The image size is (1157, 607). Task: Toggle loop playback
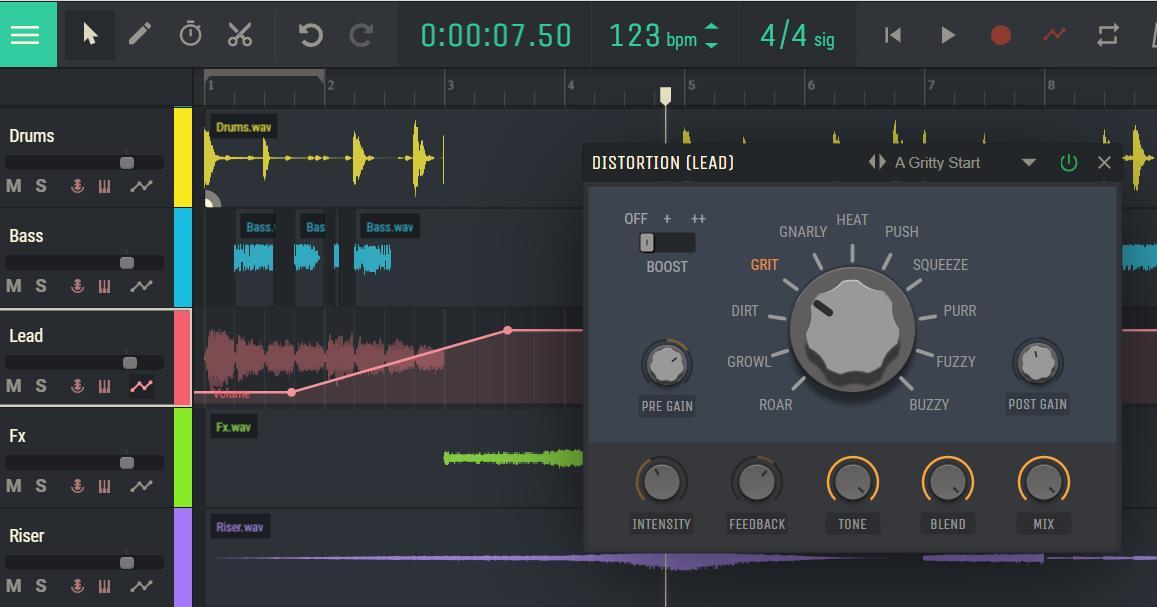(x=1108, y=35)
